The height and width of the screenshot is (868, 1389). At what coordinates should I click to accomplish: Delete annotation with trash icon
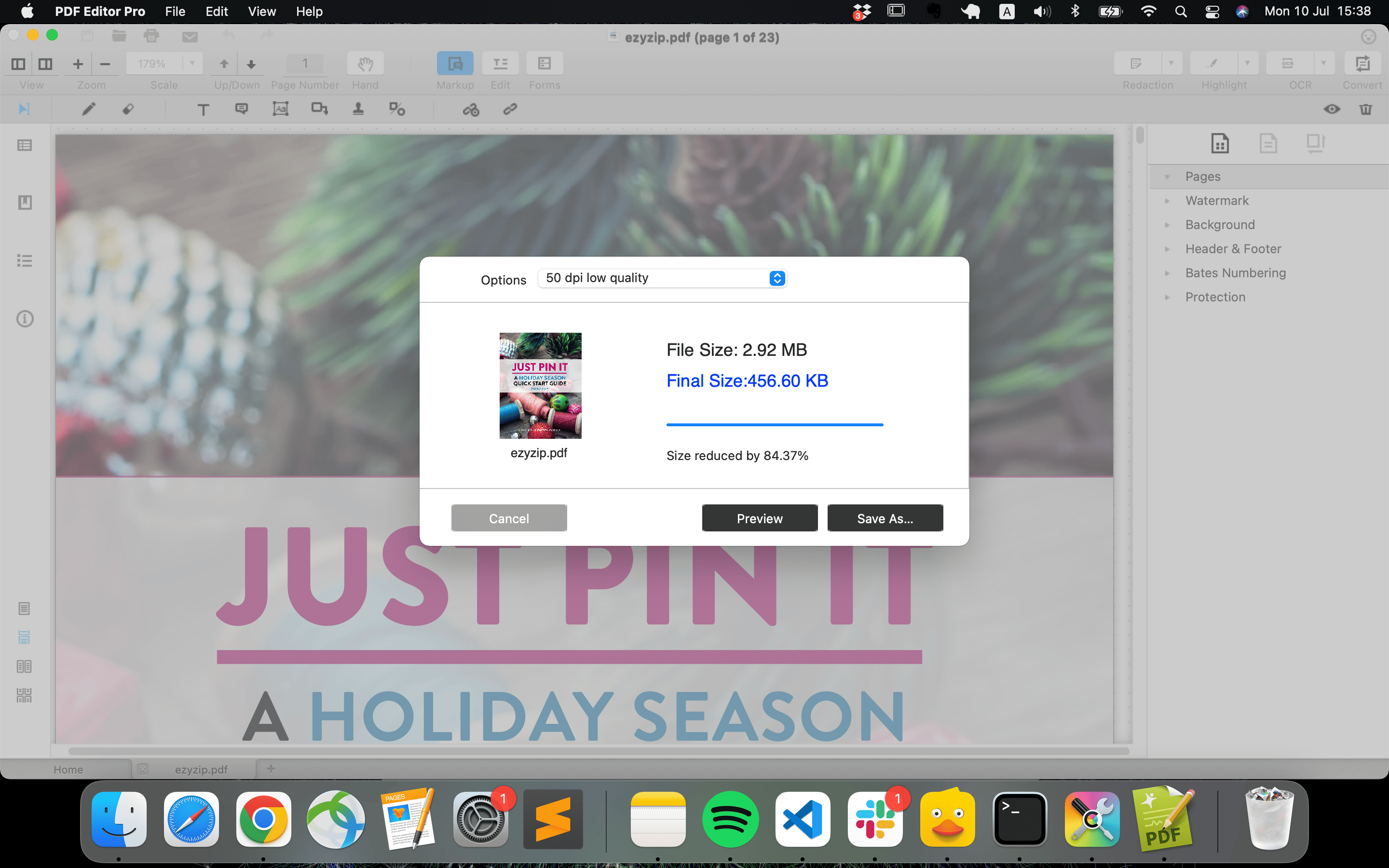point(1365,109)
